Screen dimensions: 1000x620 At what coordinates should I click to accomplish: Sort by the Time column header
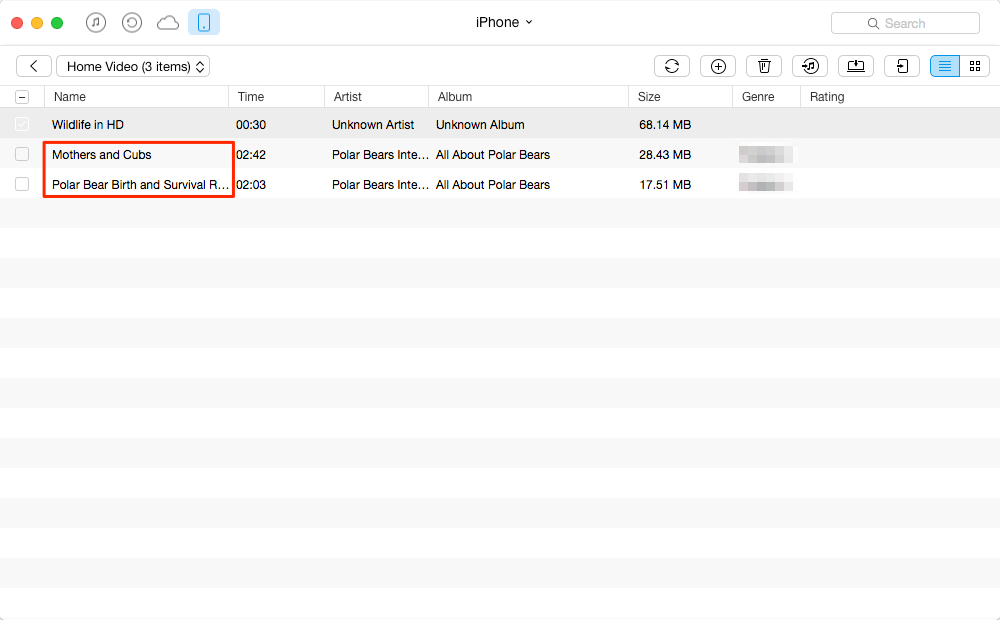276,97
